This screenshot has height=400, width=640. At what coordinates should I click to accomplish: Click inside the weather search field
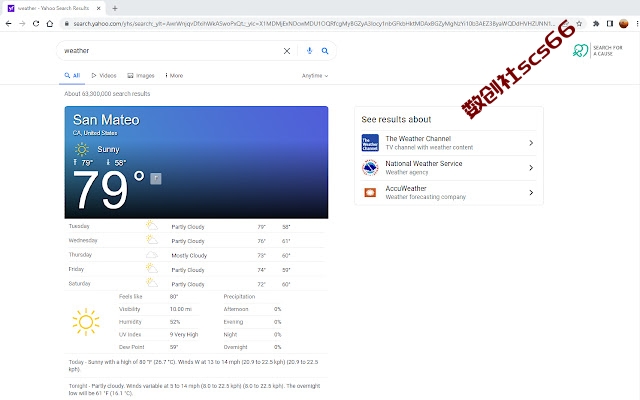pyautogui.click(x=169, y=51)
